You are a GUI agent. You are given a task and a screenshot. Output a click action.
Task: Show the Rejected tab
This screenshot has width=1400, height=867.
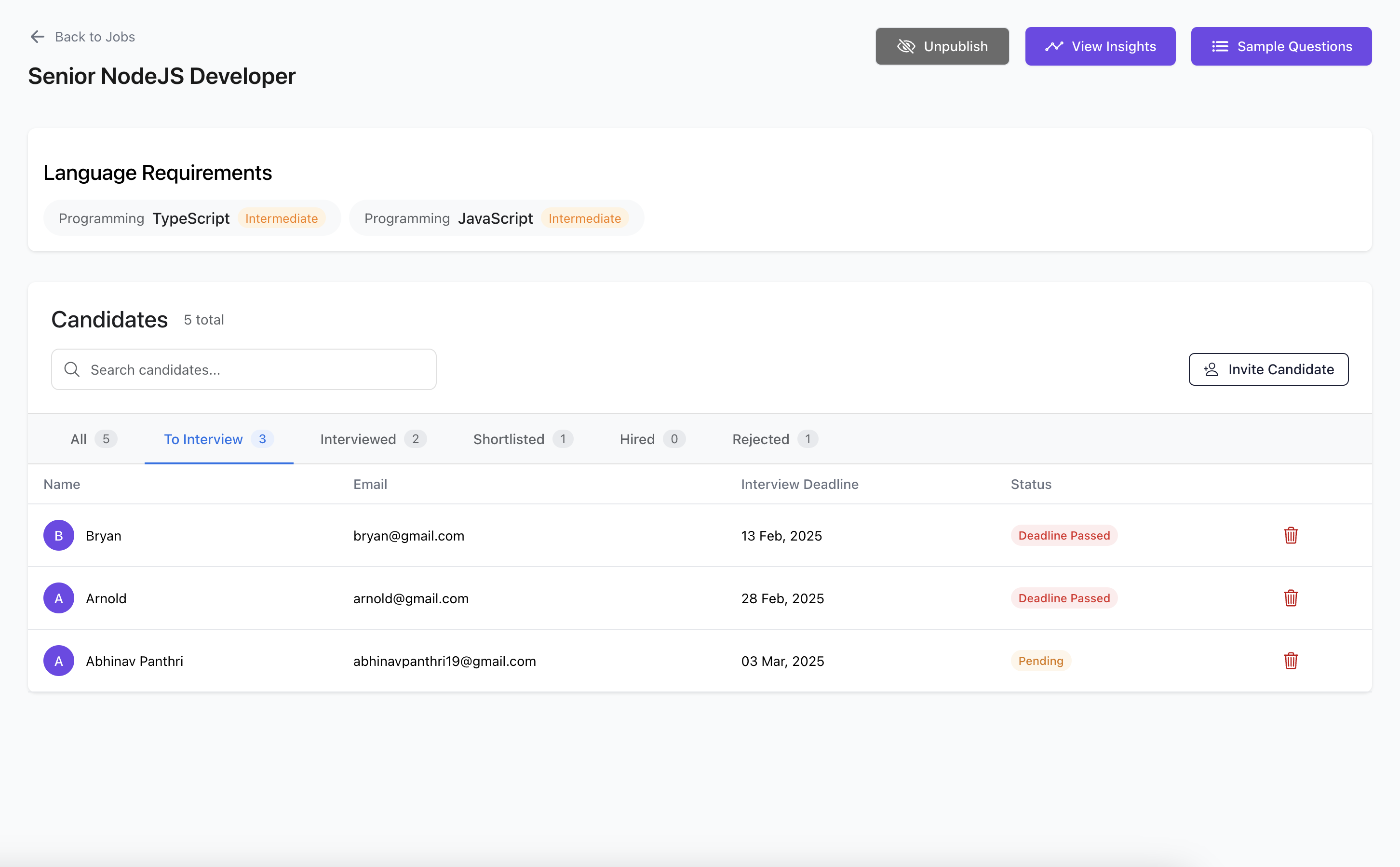[775, 439]
